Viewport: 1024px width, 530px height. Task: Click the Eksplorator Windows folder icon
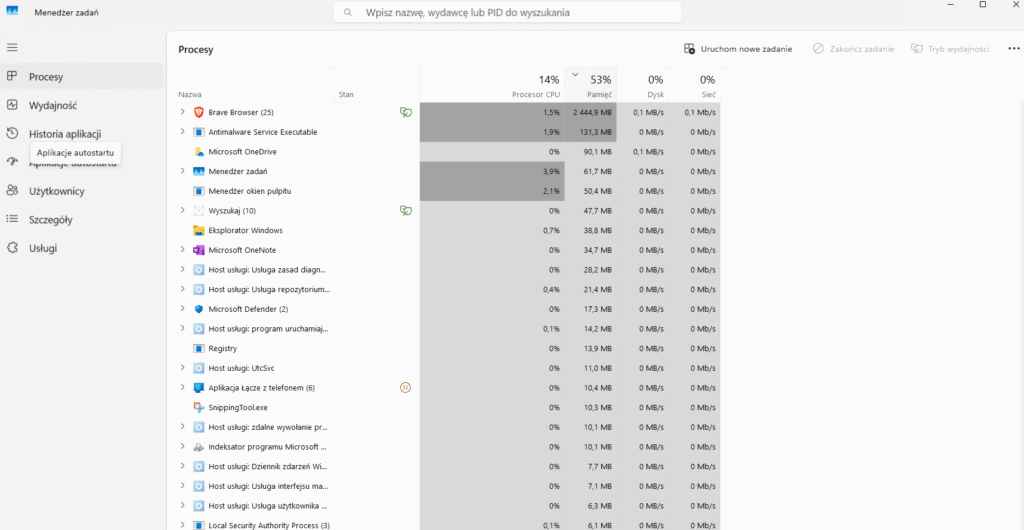(199, 230)
